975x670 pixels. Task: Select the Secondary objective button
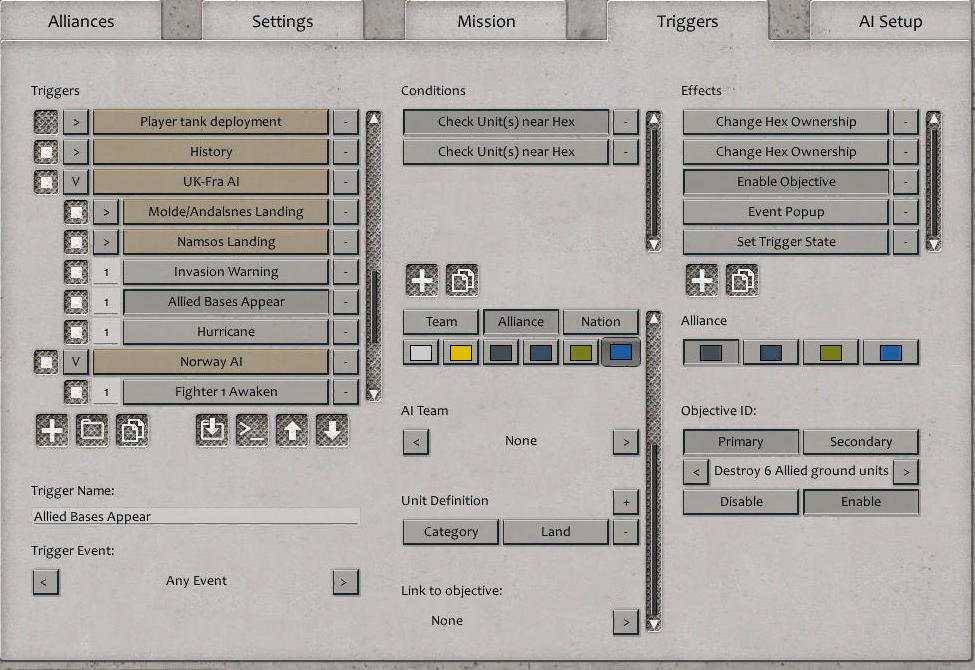[x=861, y=442]
